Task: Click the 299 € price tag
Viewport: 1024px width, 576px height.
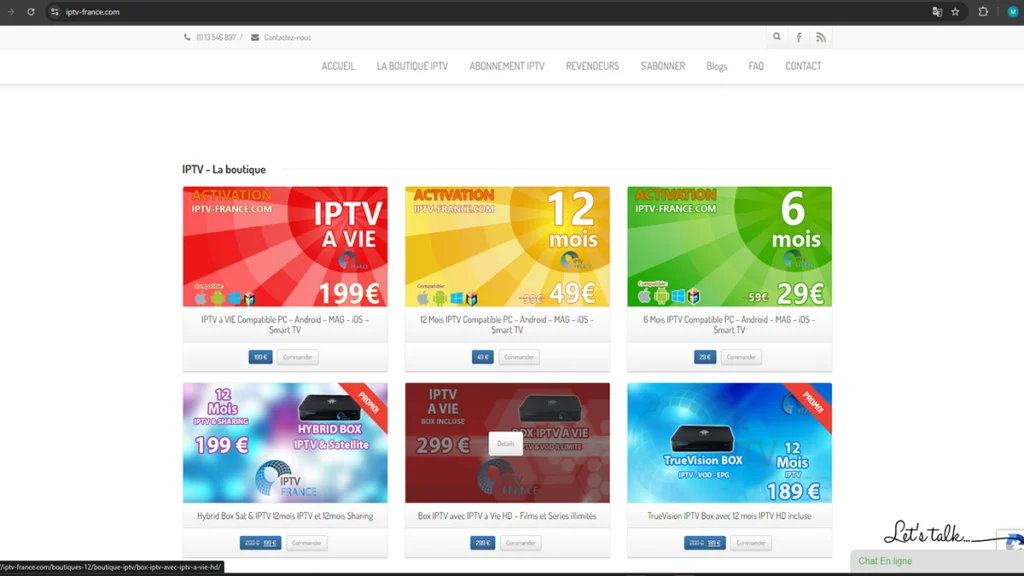Action: click(x=483, y=543)
